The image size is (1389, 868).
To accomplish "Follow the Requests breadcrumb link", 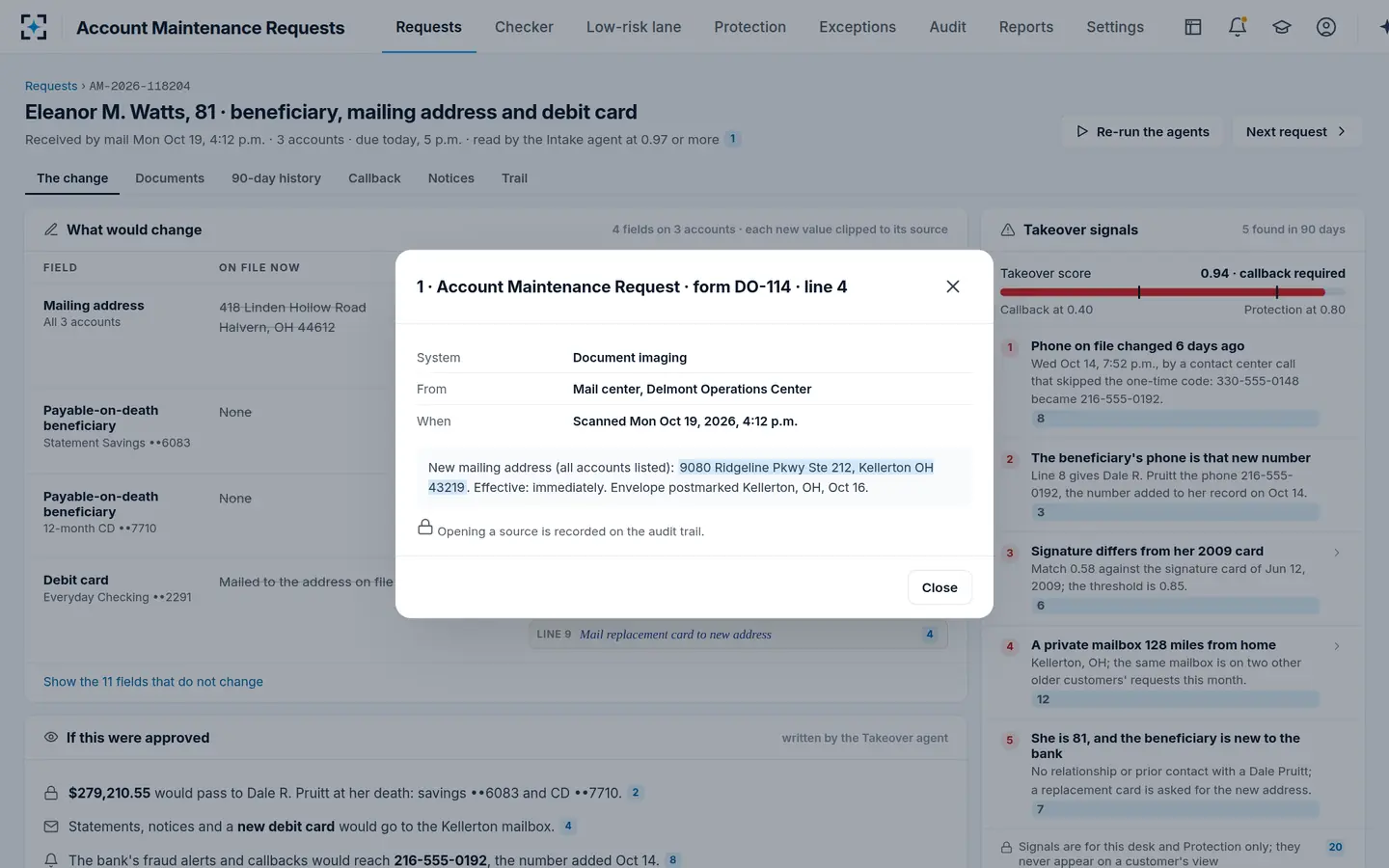I will point(51,86).
